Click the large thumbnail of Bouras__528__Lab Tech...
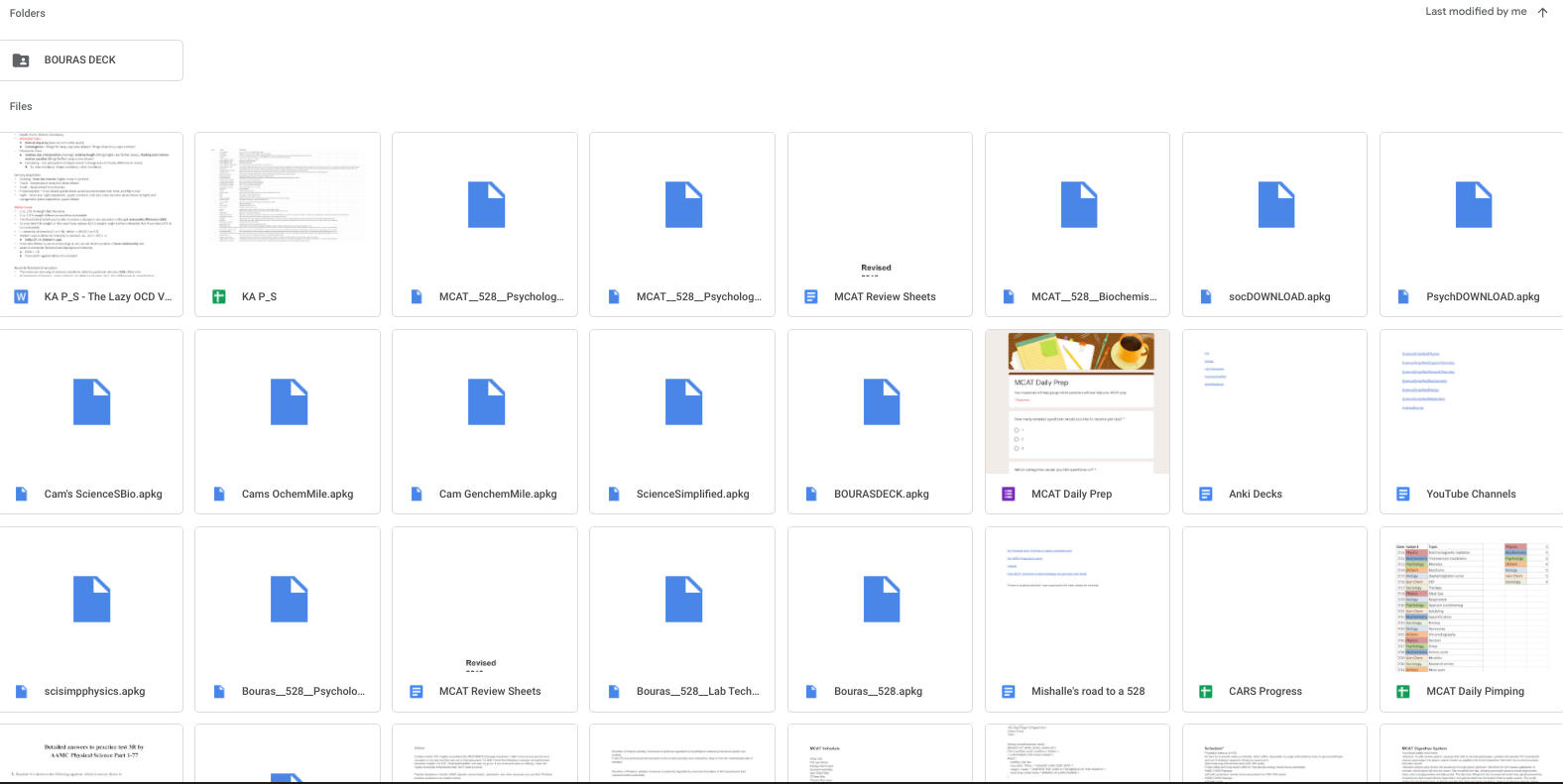This screenshot has height=784, width=1563. pyautogui.click(x=682, y=600)
